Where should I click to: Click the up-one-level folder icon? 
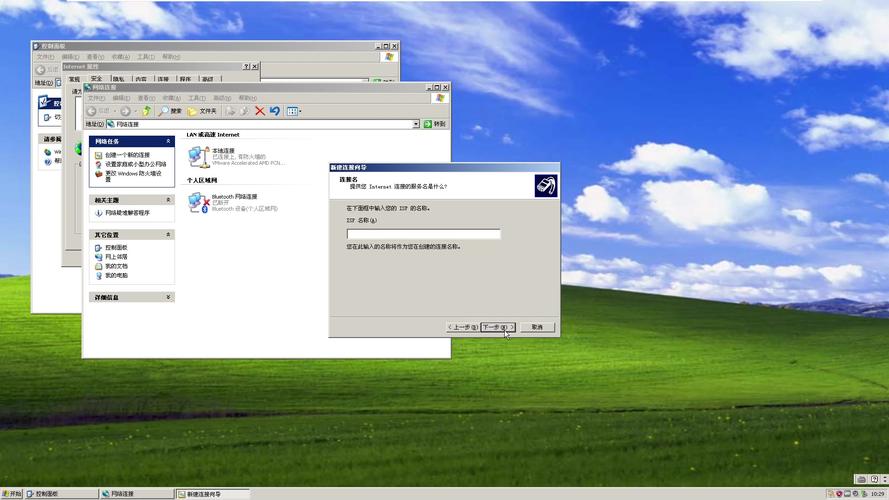[x=146, y=111]
